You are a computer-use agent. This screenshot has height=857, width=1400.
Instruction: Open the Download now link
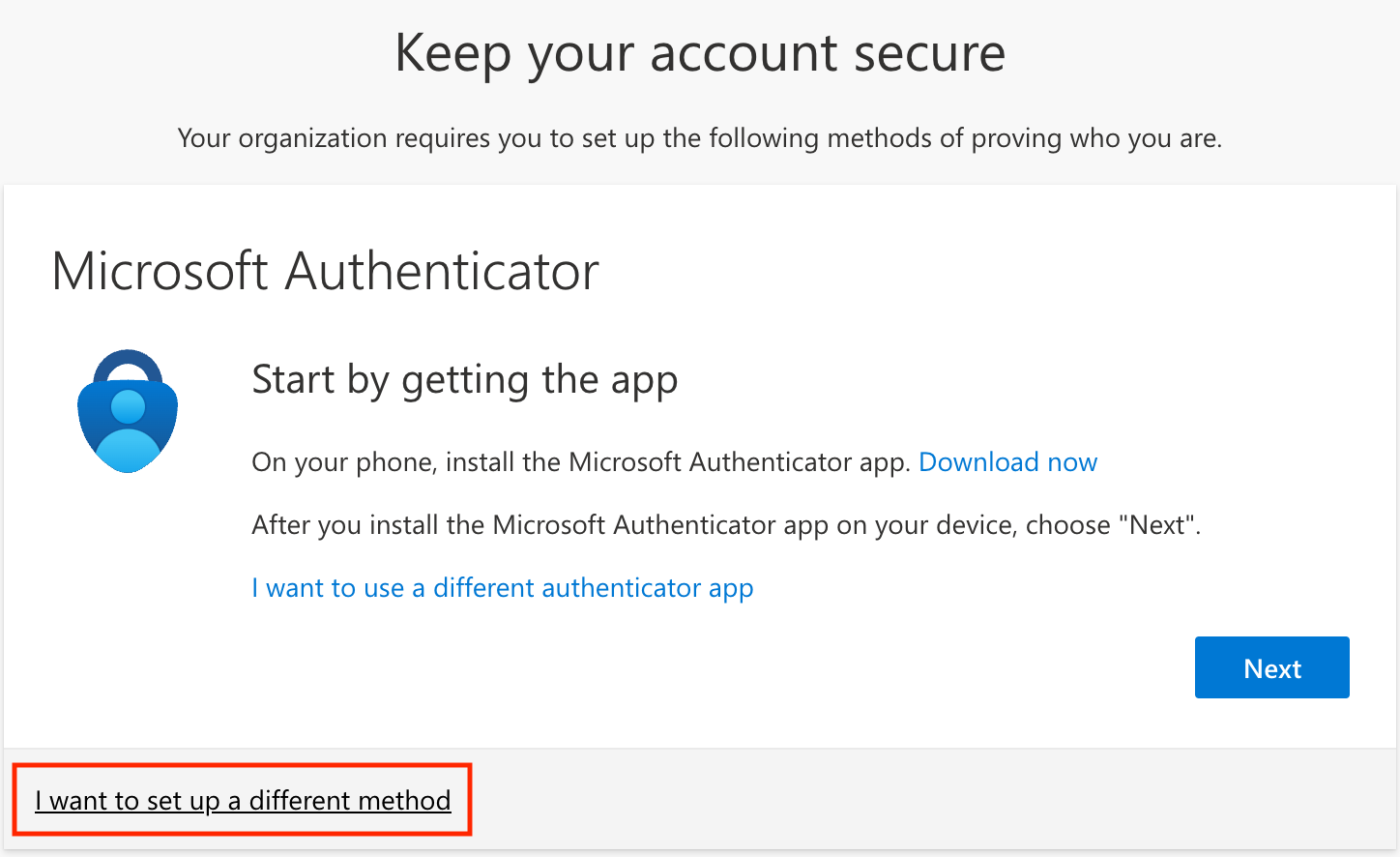click(1007, 462)
